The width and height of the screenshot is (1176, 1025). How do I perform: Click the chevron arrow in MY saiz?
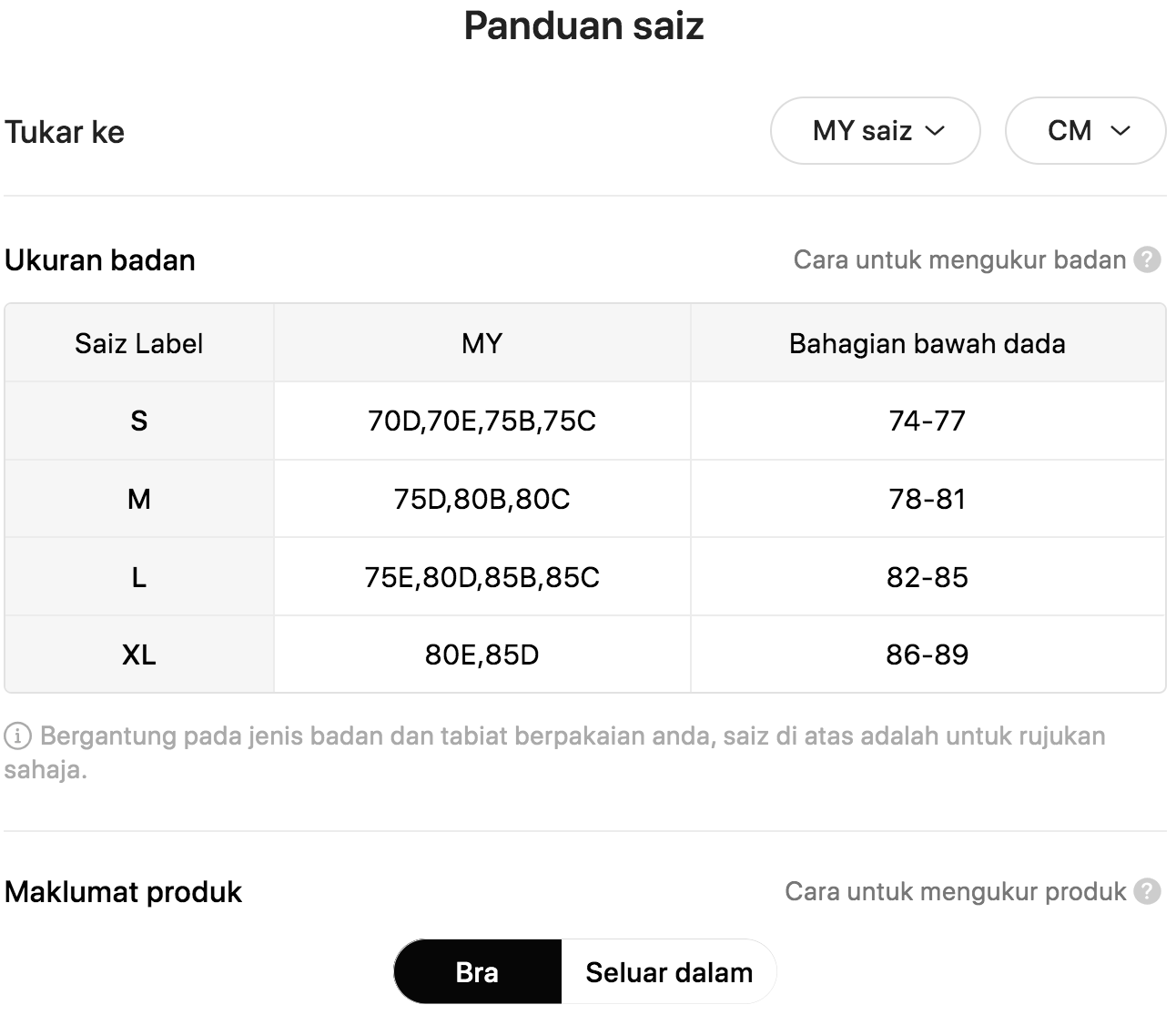(x=935, y=131)
